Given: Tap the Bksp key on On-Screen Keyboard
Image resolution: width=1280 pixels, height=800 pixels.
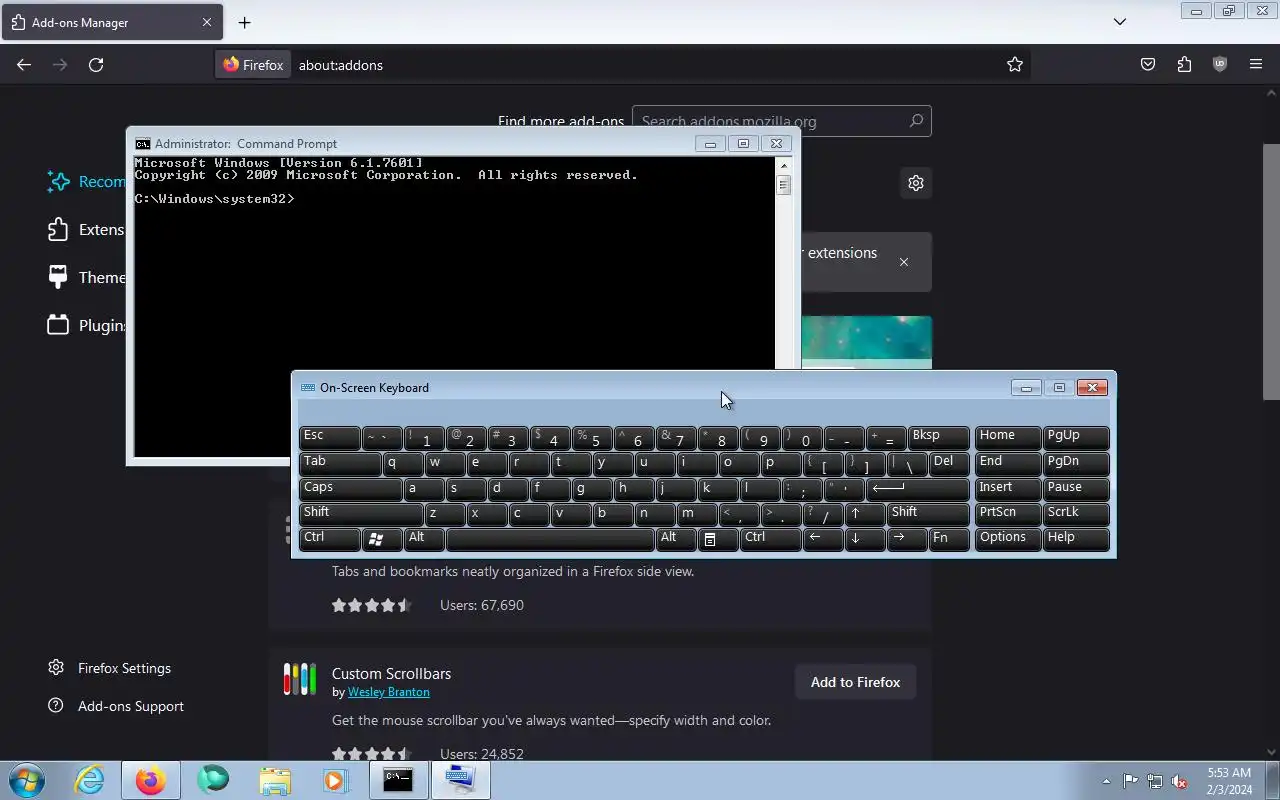Looking at the screenshot, I should point(938,437).
